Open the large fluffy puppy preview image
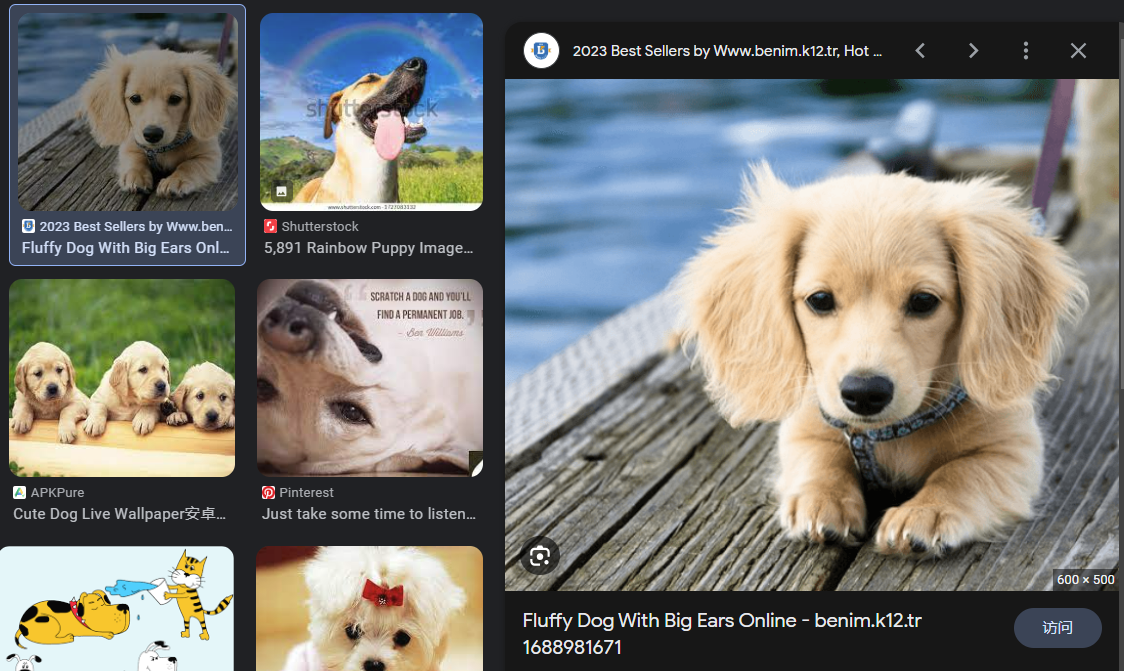The width and height of the screenshot is (1124, 671). pyautogui.click(x=811, y=335)
